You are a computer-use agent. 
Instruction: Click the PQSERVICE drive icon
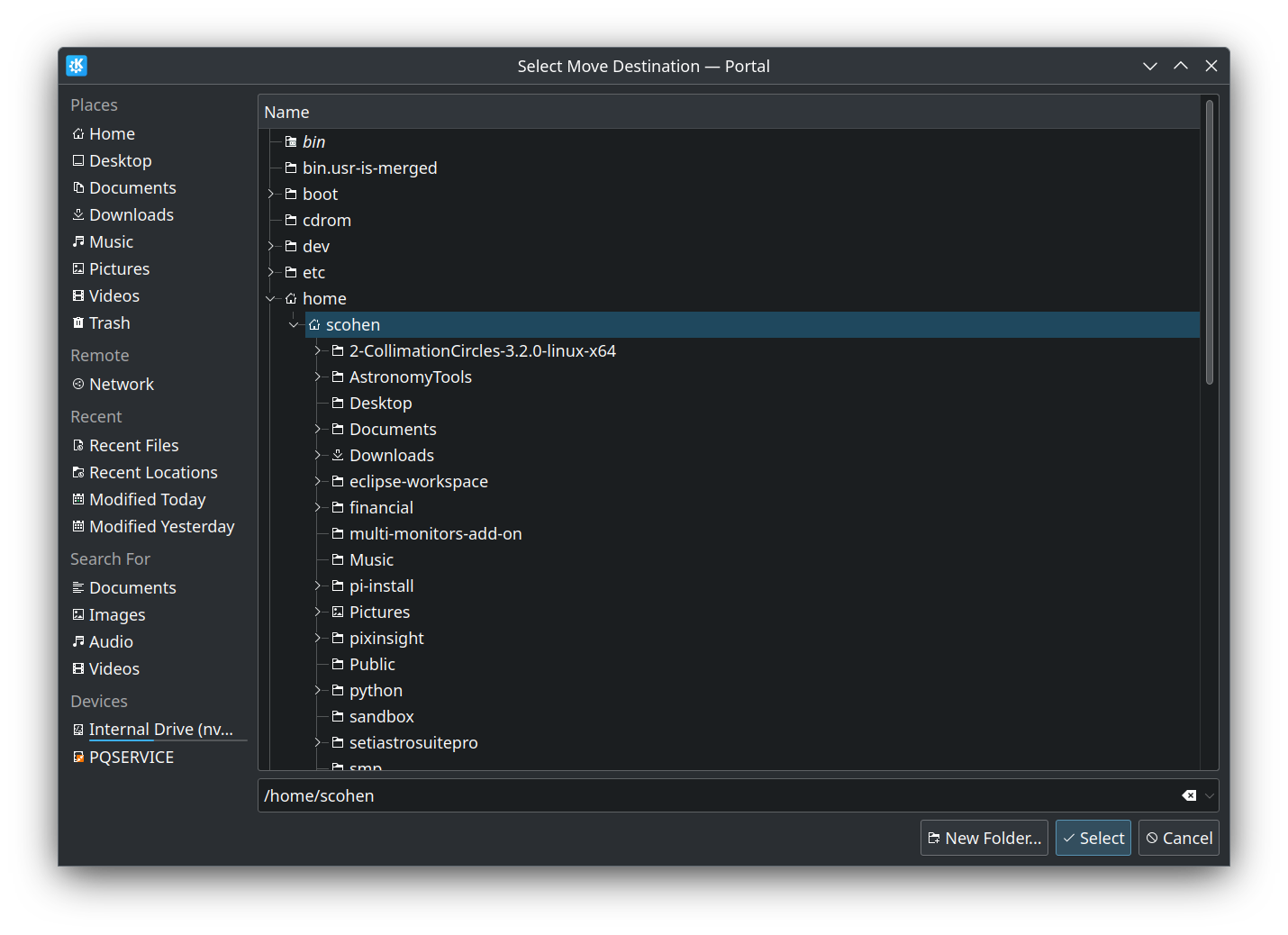click(x=78, y=758)
